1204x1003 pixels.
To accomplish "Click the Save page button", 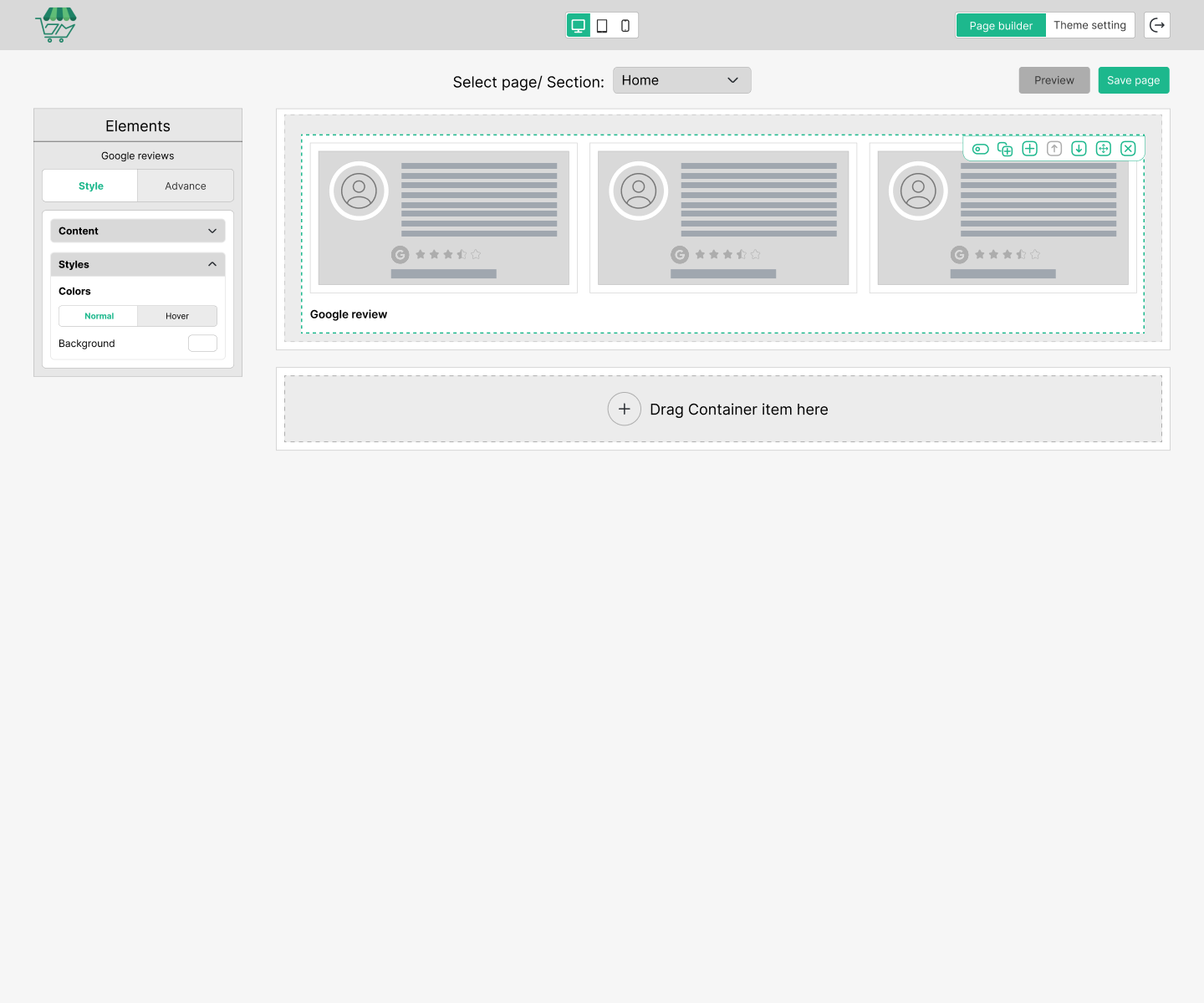I will click(x=1134, y=80).
